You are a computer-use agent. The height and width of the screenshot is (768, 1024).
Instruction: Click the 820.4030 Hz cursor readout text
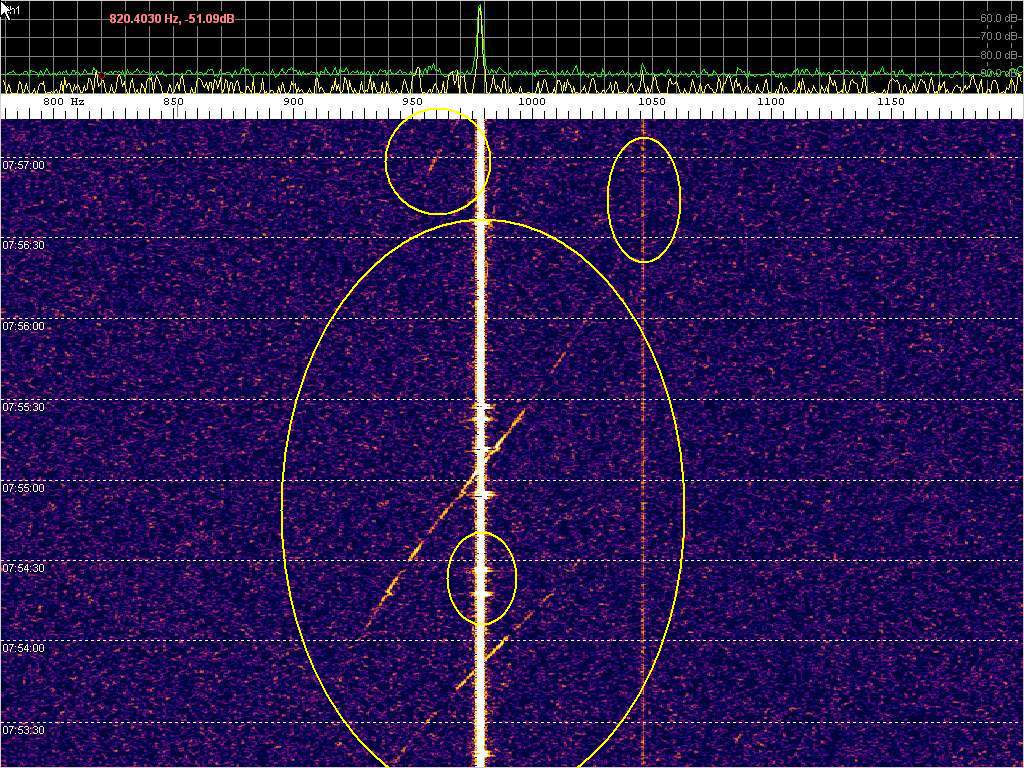[172, 18]
